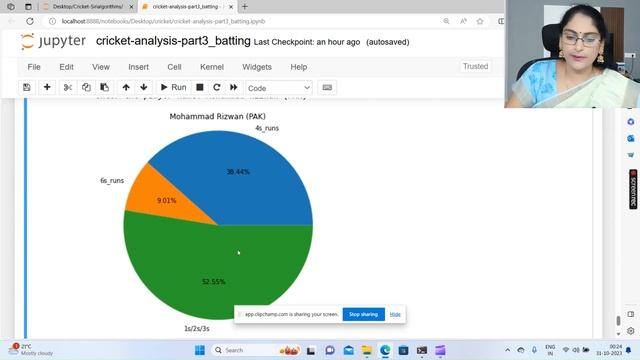
Task: Stop sharing the screen
Action: [363, 314]
